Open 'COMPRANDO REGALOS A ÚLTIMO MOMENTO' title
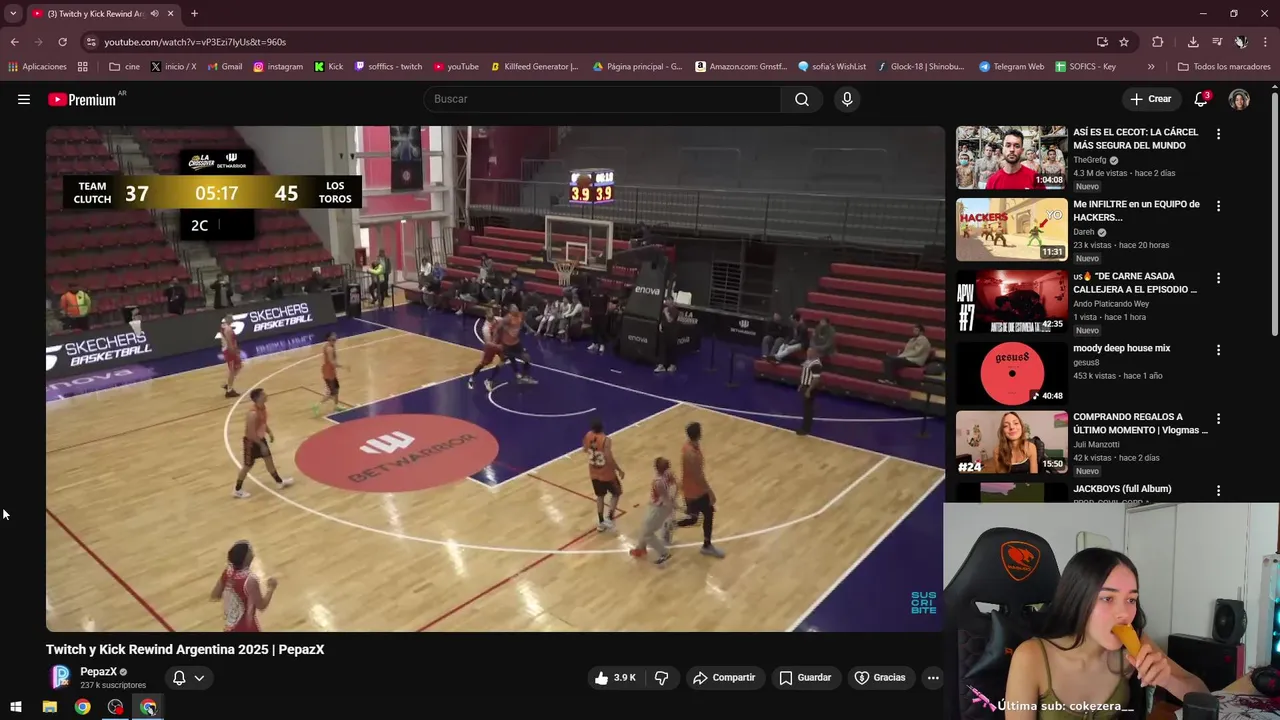This screenshot has height=720, width=1280. [x=1140, y=424]
